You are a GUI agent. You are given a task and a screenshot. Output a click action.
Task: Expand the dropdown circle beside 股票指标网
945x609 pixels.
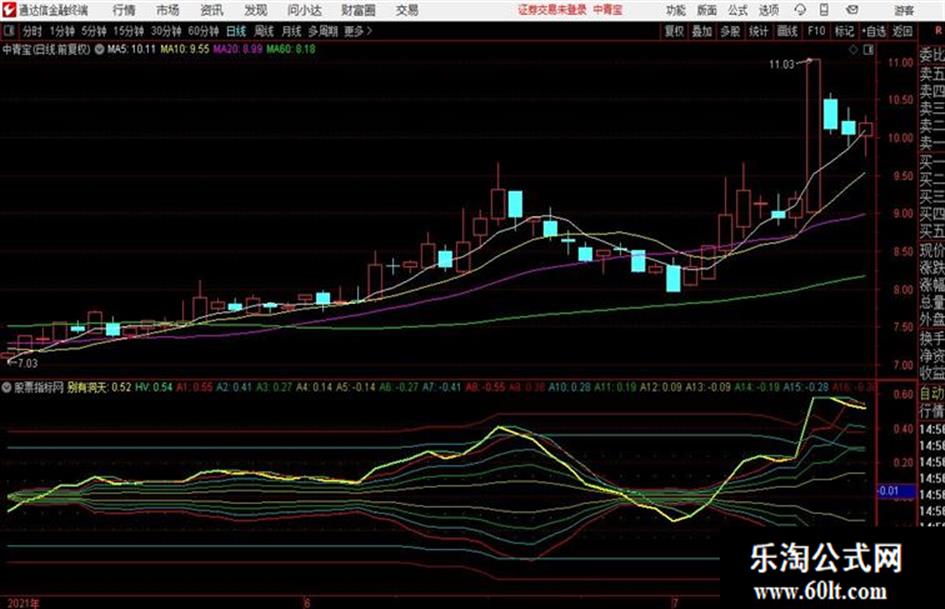(7, 388)
